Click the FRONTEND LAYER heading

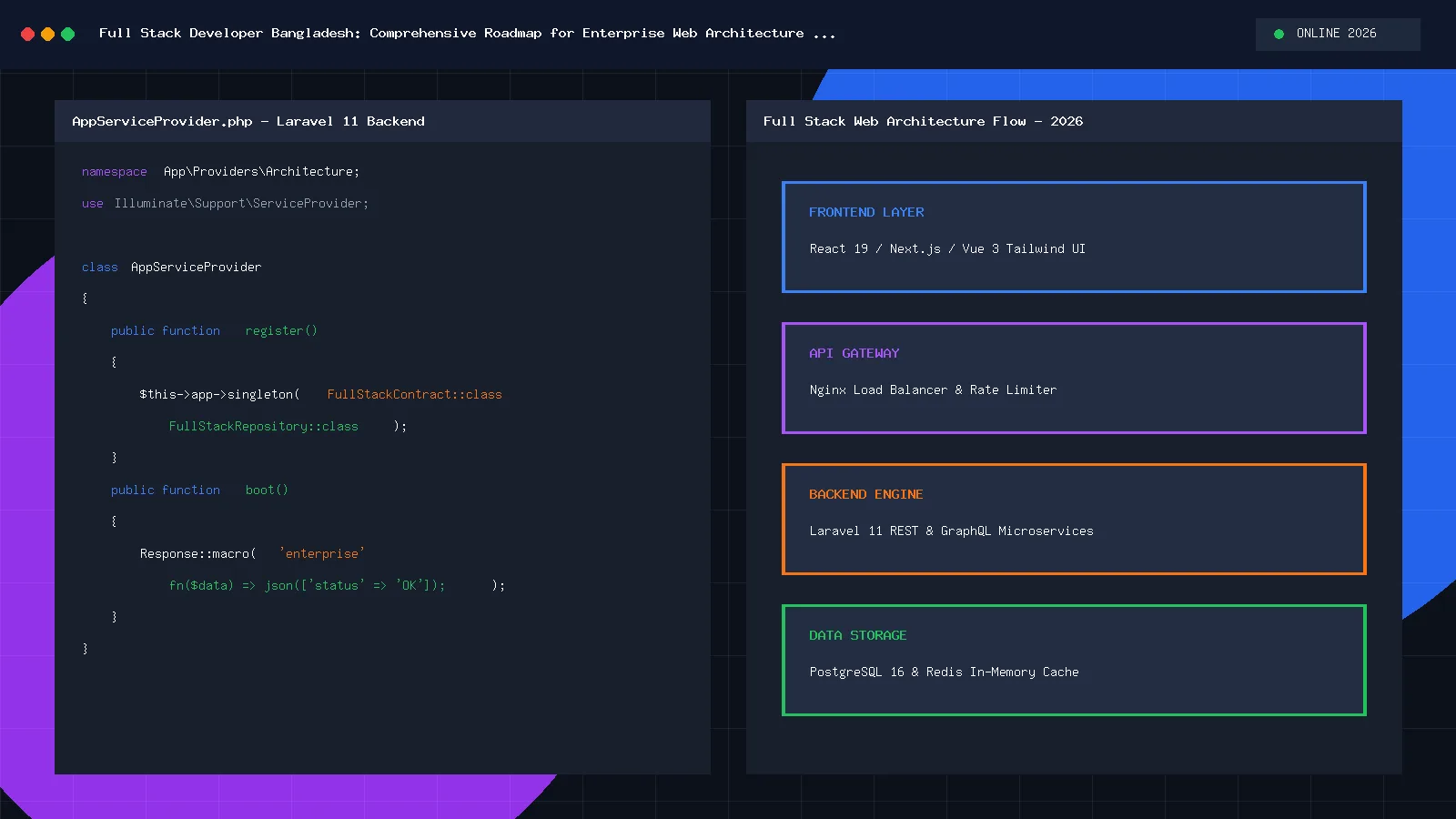tap(866, 212)
